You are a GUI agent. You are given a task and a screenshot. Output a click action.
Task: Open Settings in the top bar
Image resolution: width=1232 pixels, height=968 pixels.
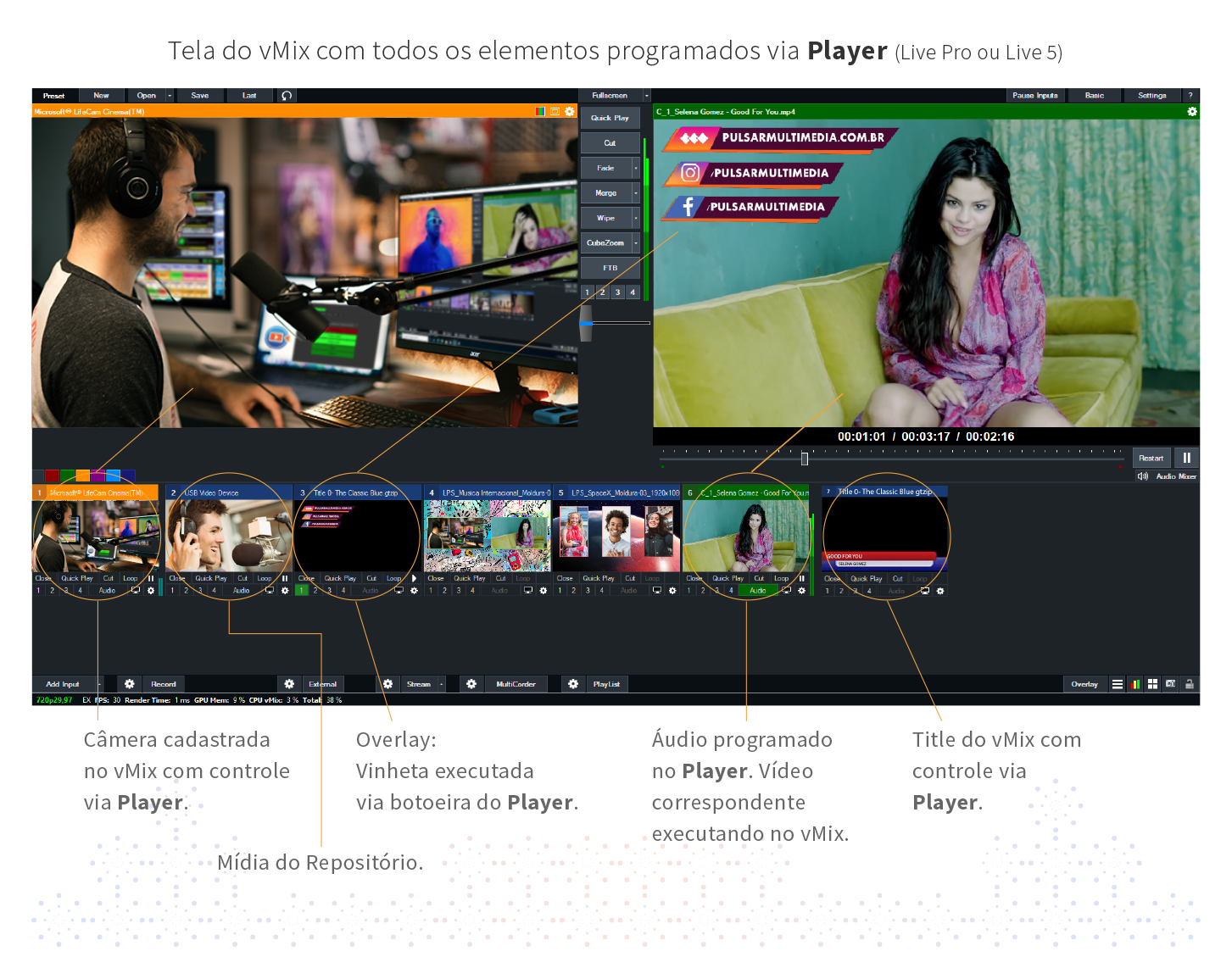(x=1152, y=96)
